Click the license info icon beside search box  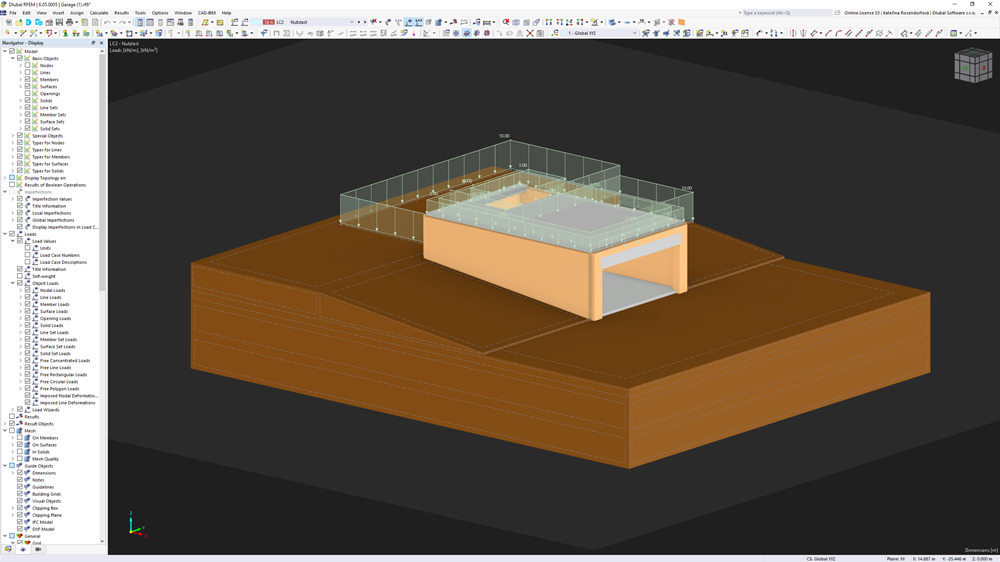coord(837,13)
